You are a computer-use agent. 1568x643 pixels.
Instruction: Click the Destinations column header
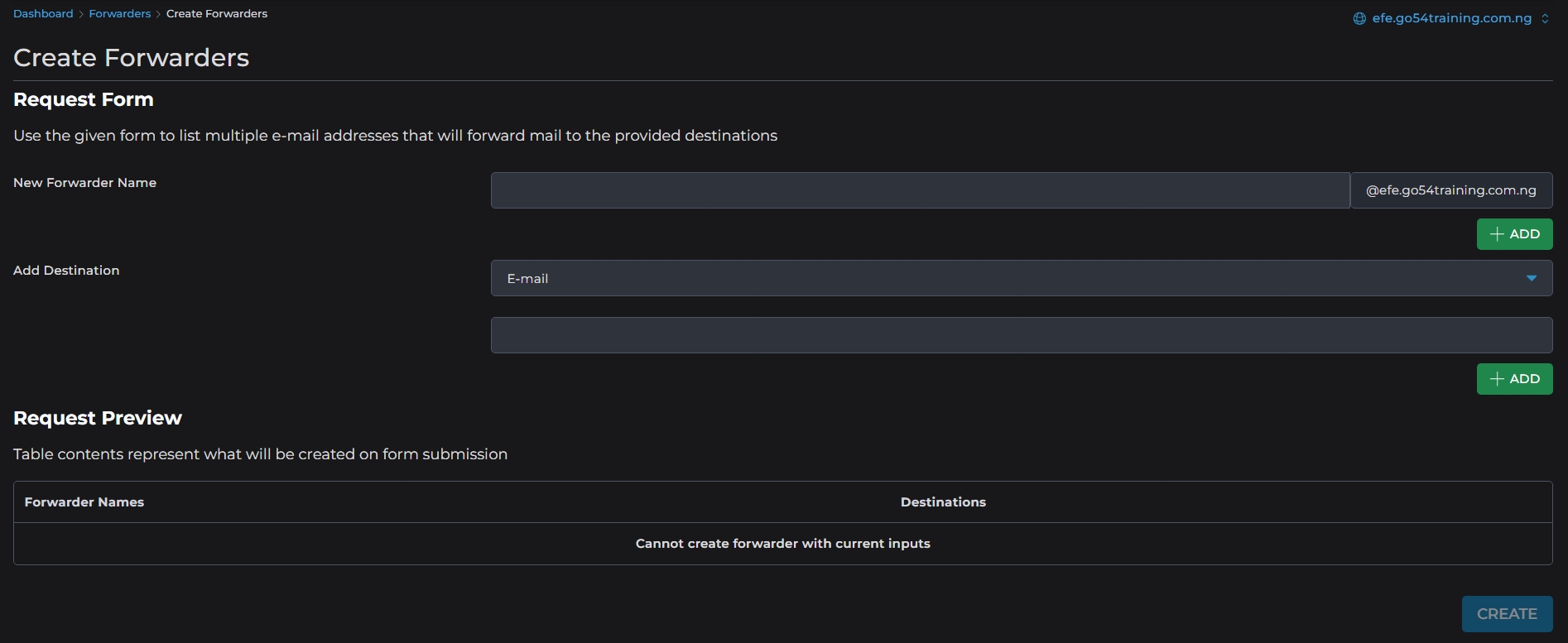(943, 502)
